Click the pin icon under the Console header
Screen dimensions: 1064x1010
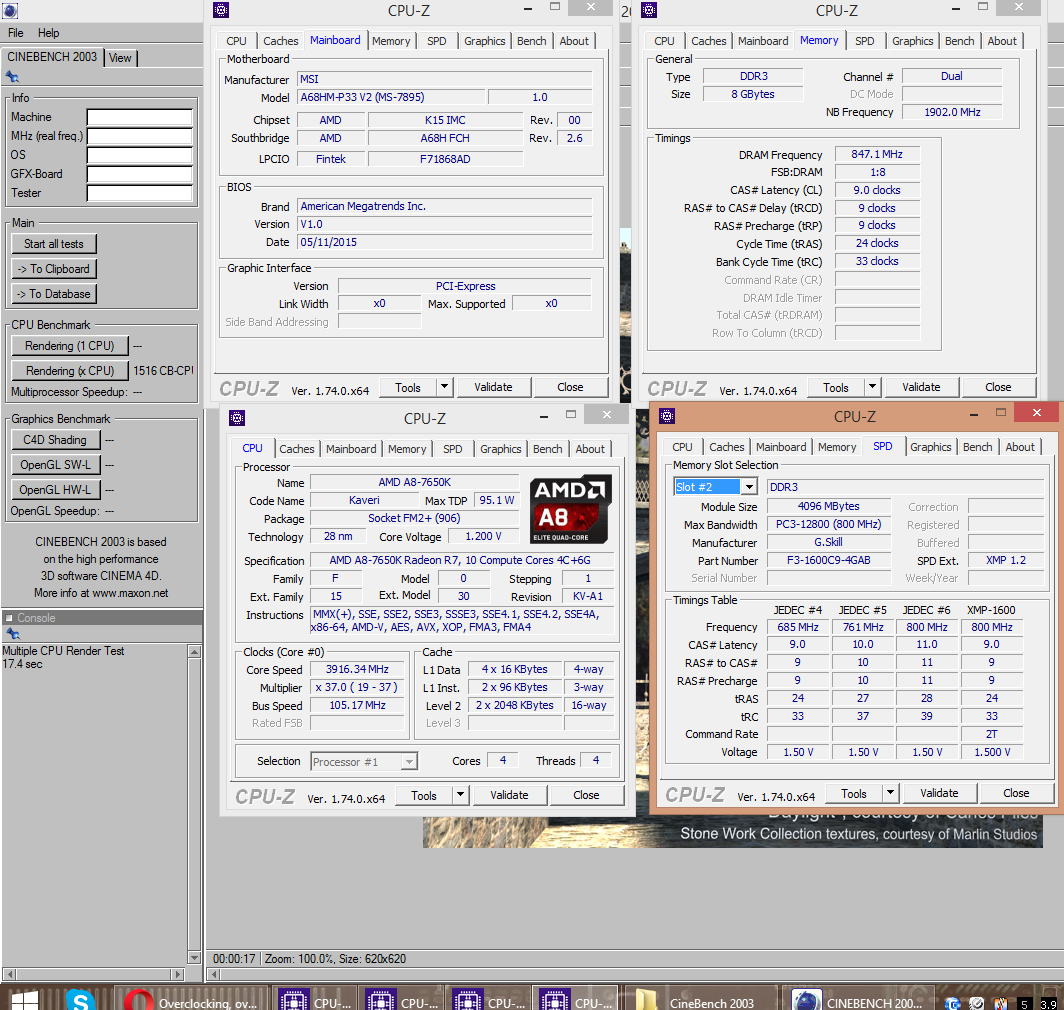[x=12, y=633]
